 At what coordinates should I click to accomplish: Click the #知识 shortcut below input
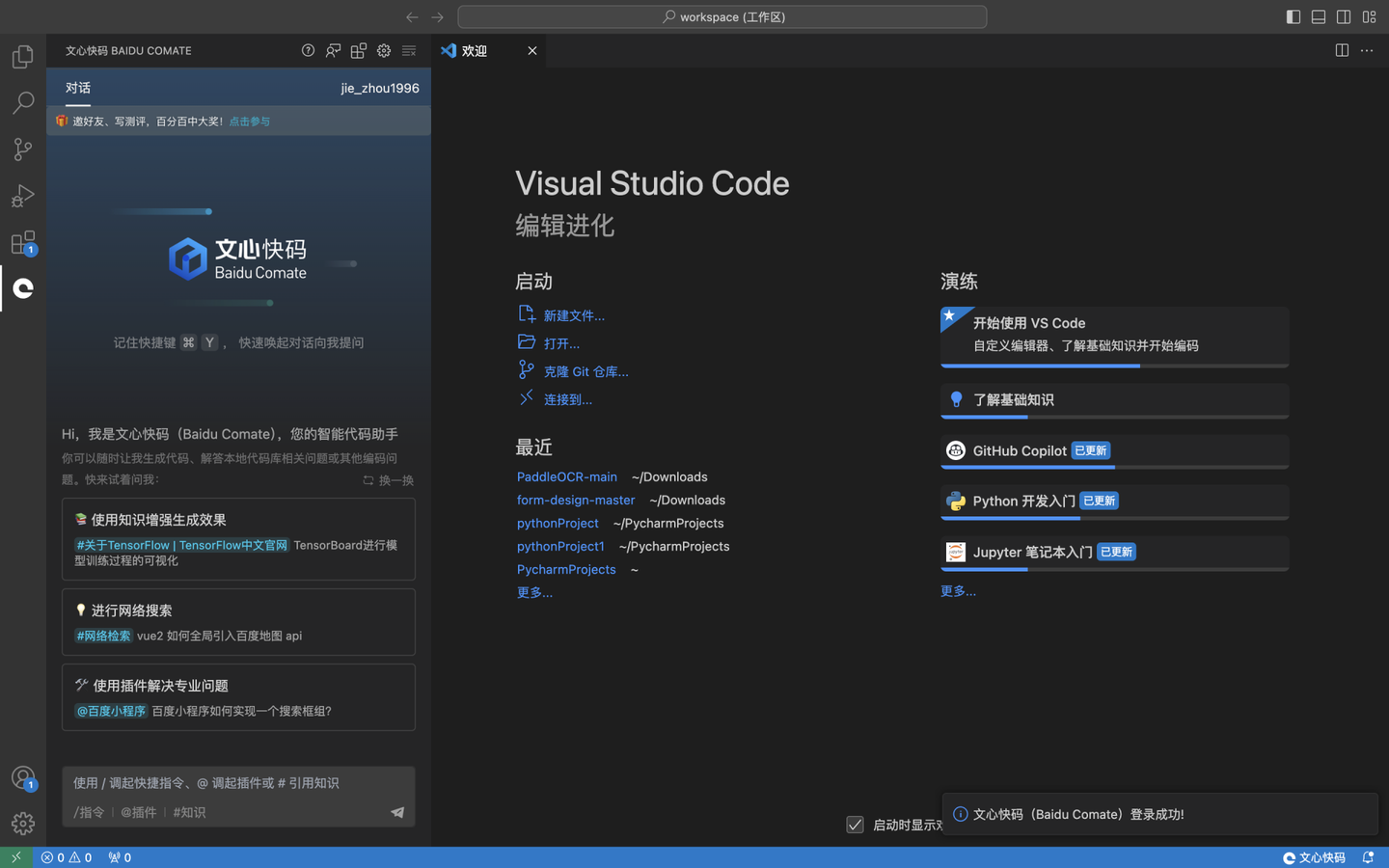[x=189, y=812]
